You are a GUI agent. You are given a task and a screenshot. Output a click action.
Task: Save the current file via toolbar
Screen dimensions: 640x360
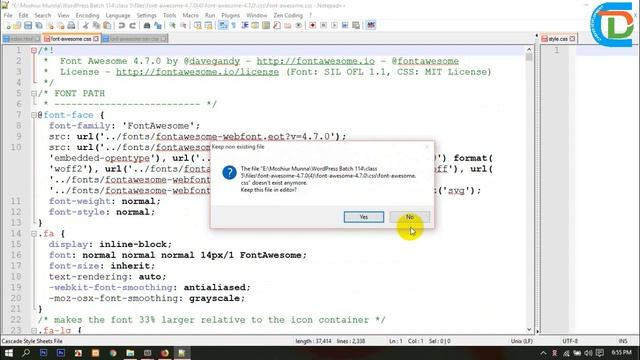[28, 25]
